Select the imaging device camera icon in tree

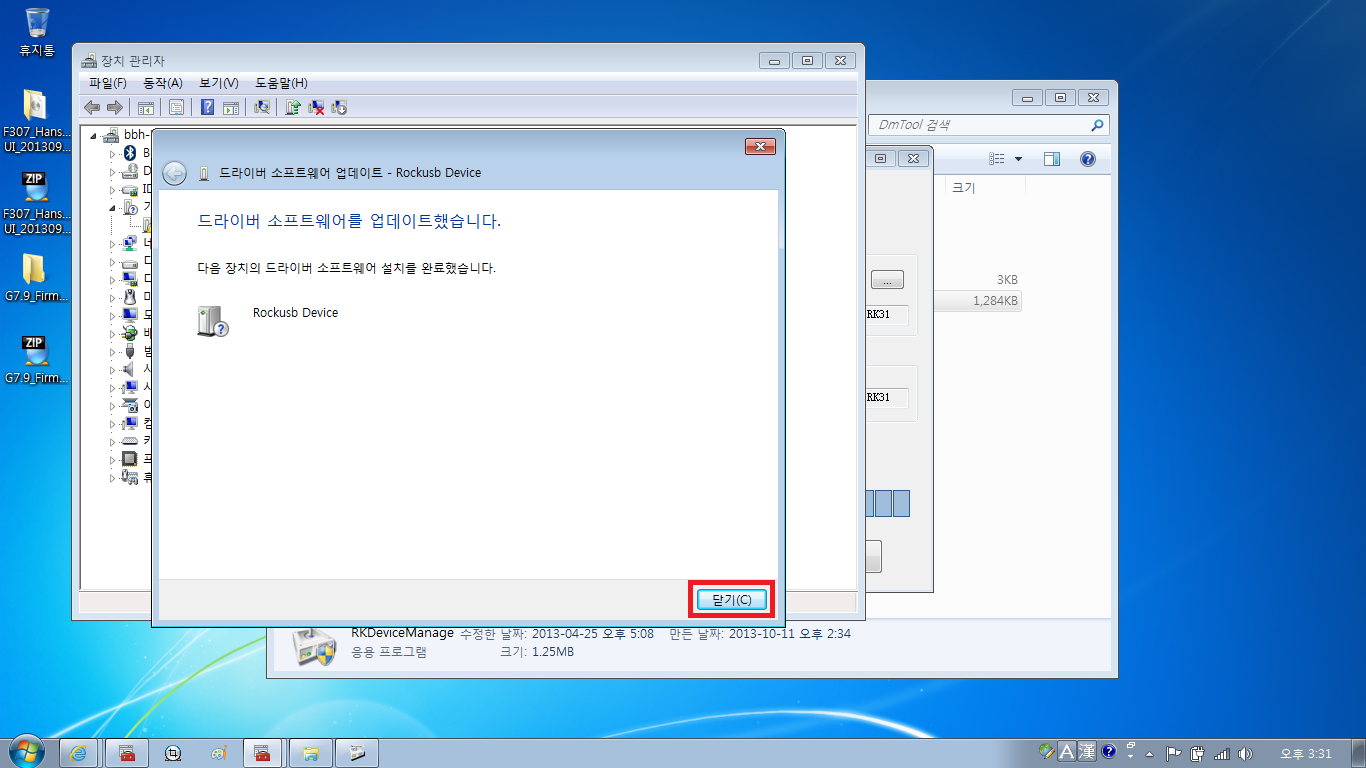tap(129, 405)
